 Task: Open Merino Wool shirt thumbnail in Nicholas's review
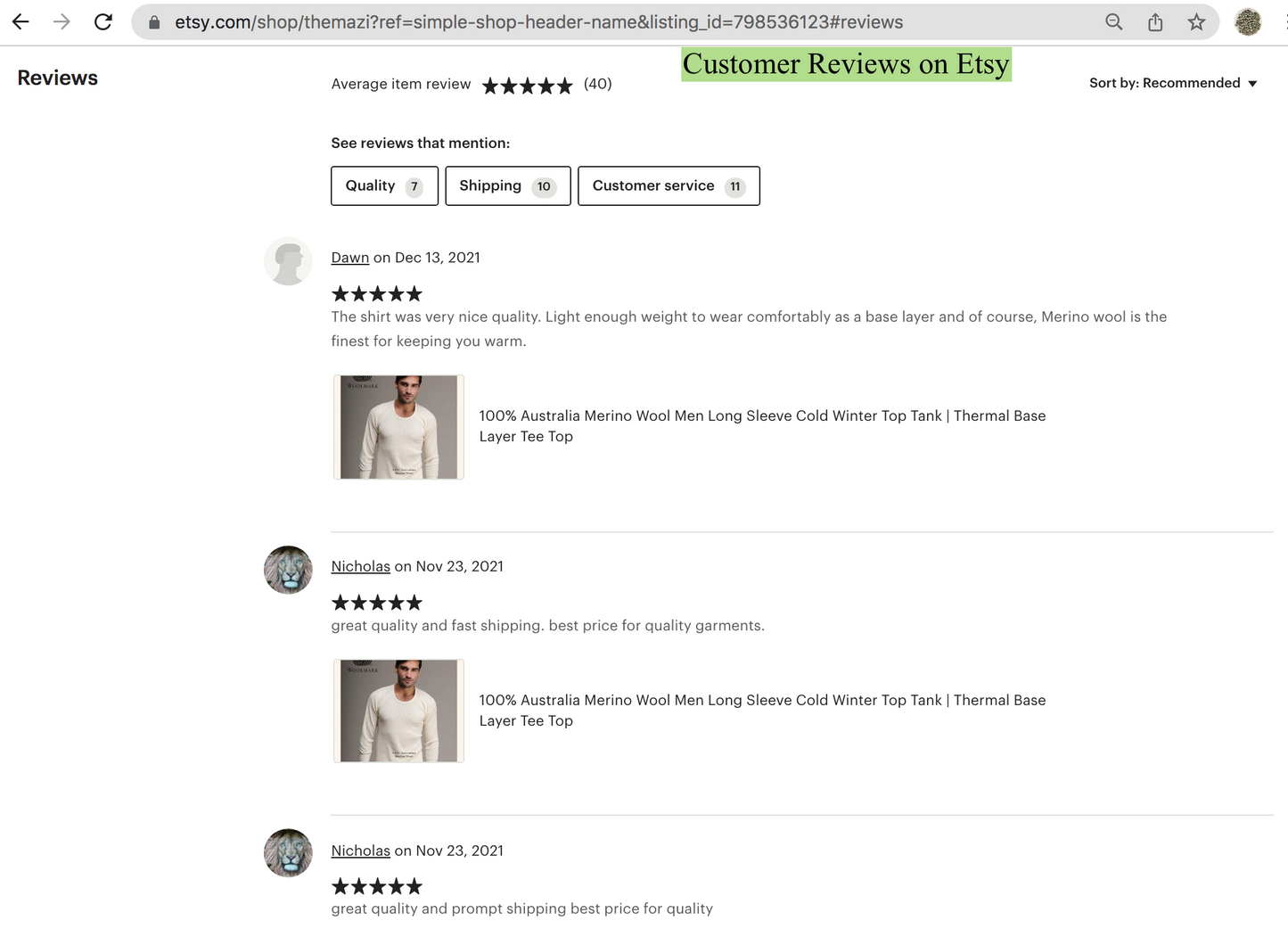[x=398, y=711]
